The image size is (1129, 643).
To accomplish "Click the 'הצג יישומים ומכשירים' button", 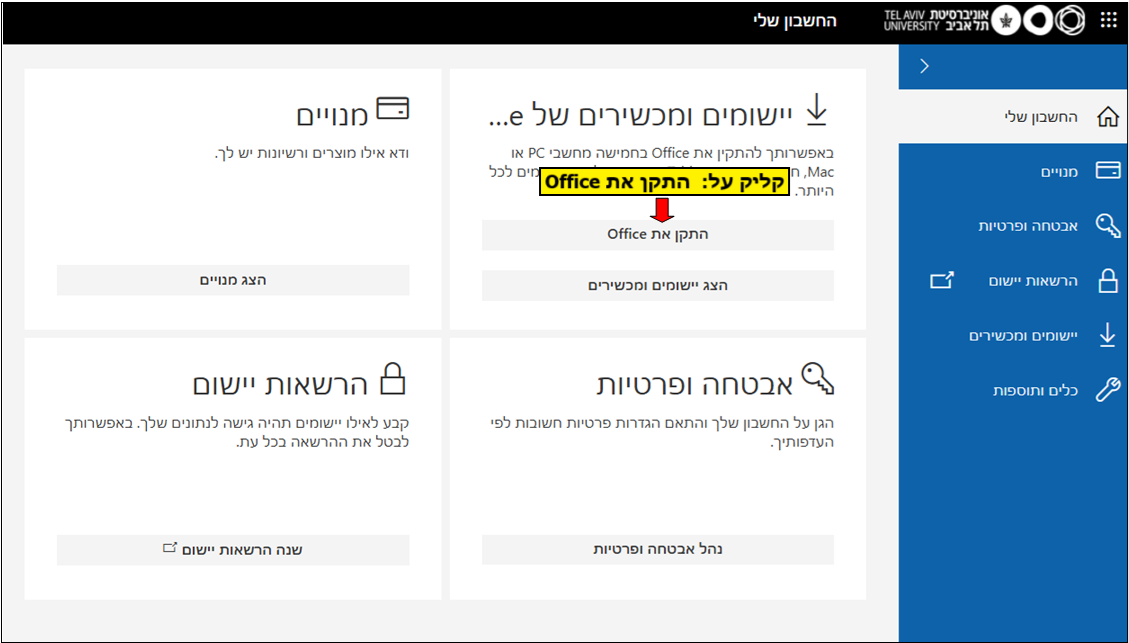I will click(x=657, y=286).
